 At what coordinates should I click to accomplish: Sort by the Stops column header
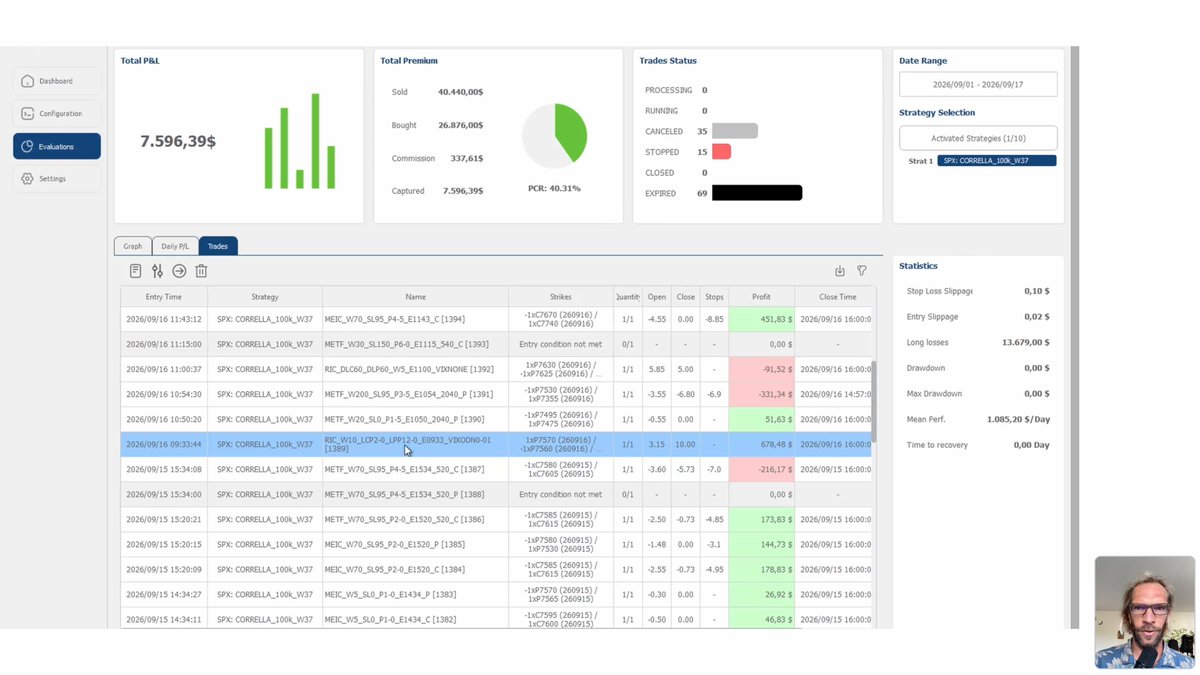(714, 297)
